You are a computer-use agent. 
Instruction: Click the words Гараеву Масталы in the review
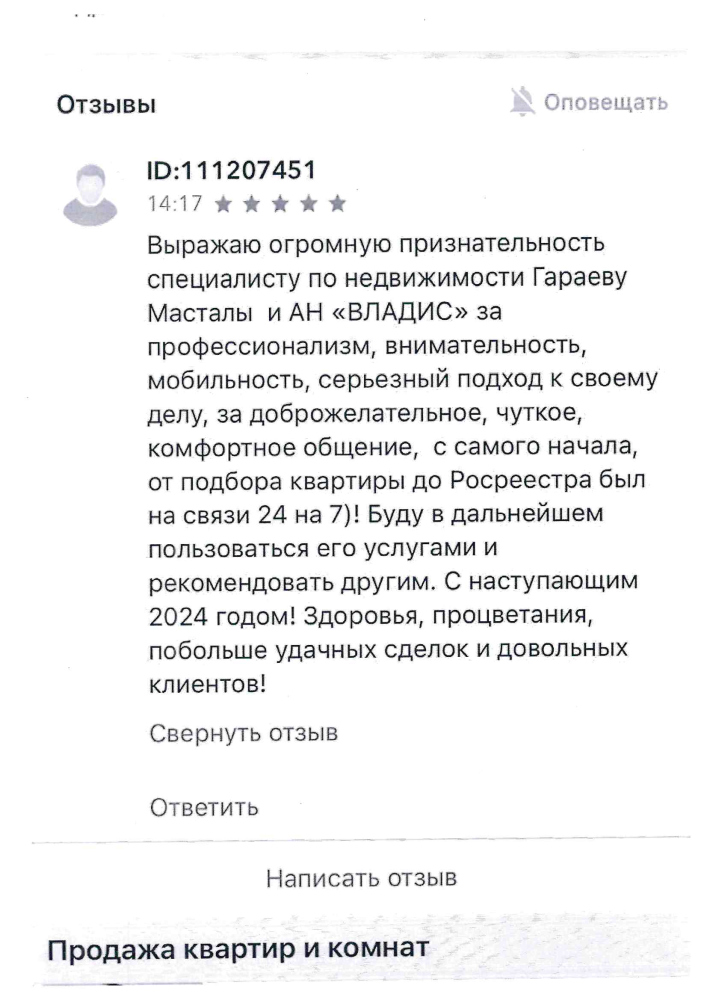pos(388,295)
